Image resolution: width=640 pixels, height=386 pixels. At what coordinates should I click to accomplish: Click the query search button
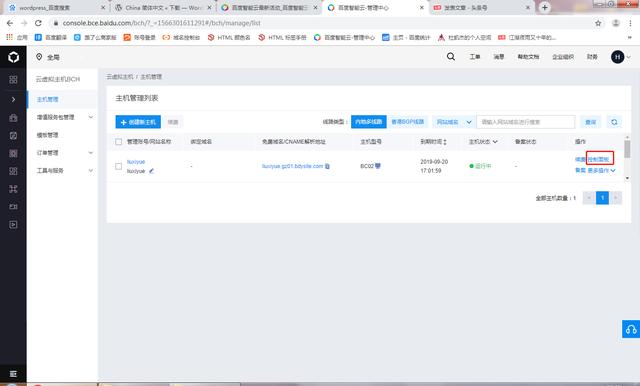[x=590, y=122]
